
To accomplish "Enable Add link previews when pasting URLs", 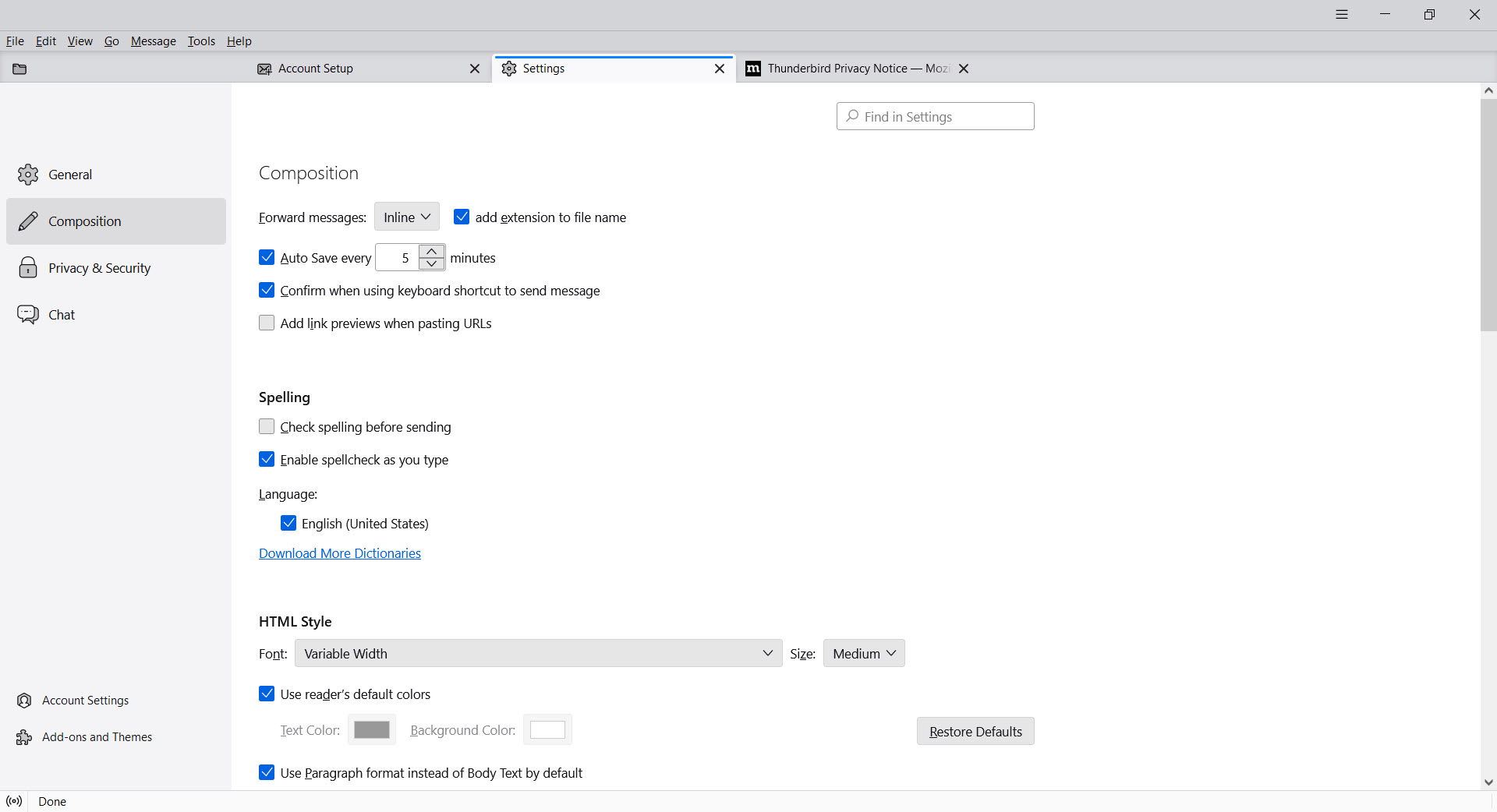I will (267, 323).
